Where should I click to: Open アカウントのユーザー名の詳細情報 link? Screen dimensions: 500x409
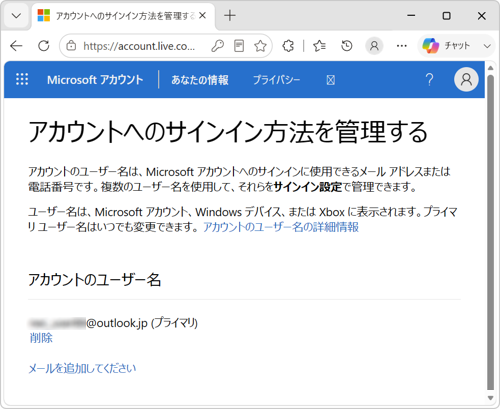(x=281, y=227)
